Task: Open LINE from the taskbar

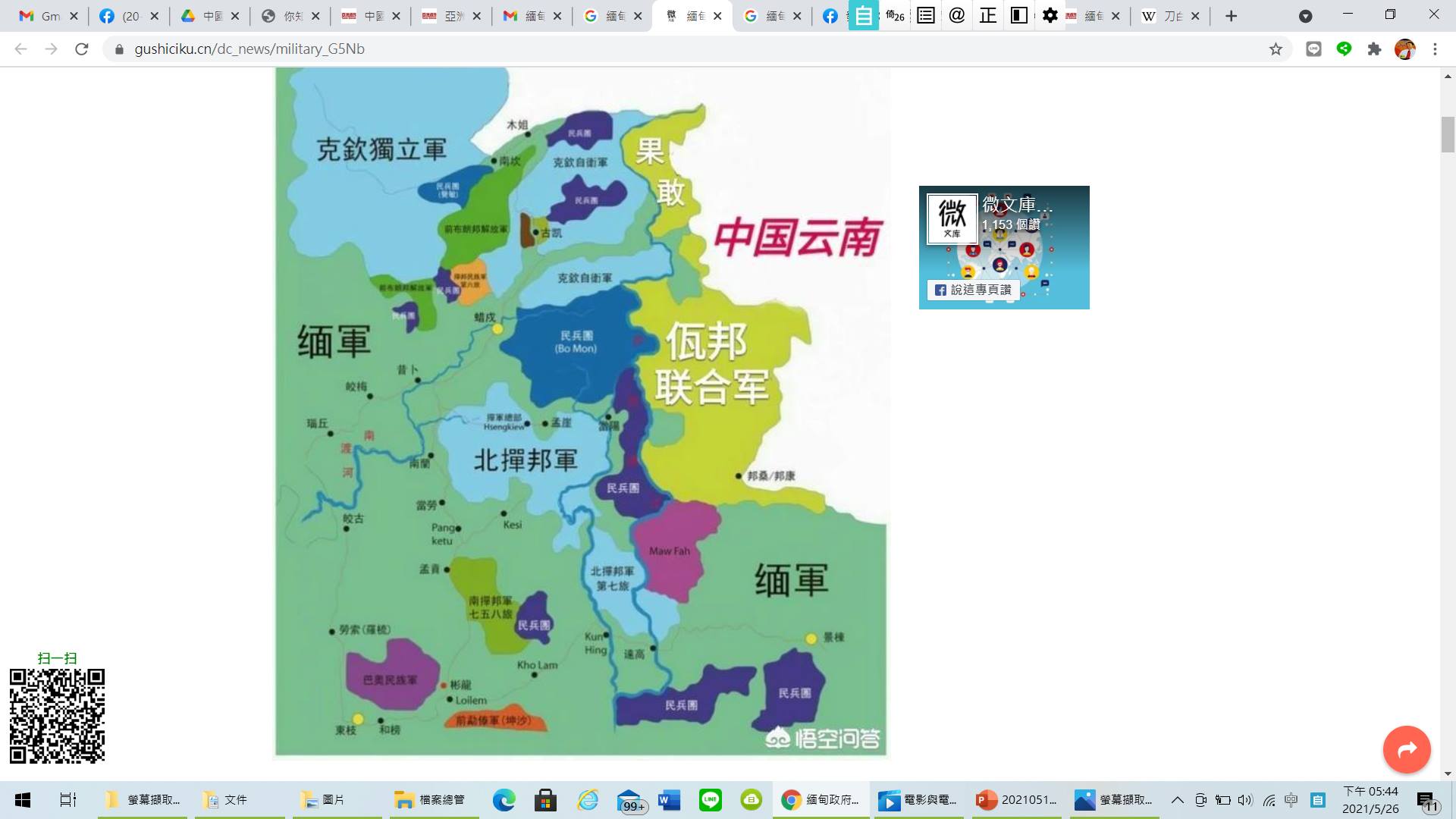Action: (711, 799)
